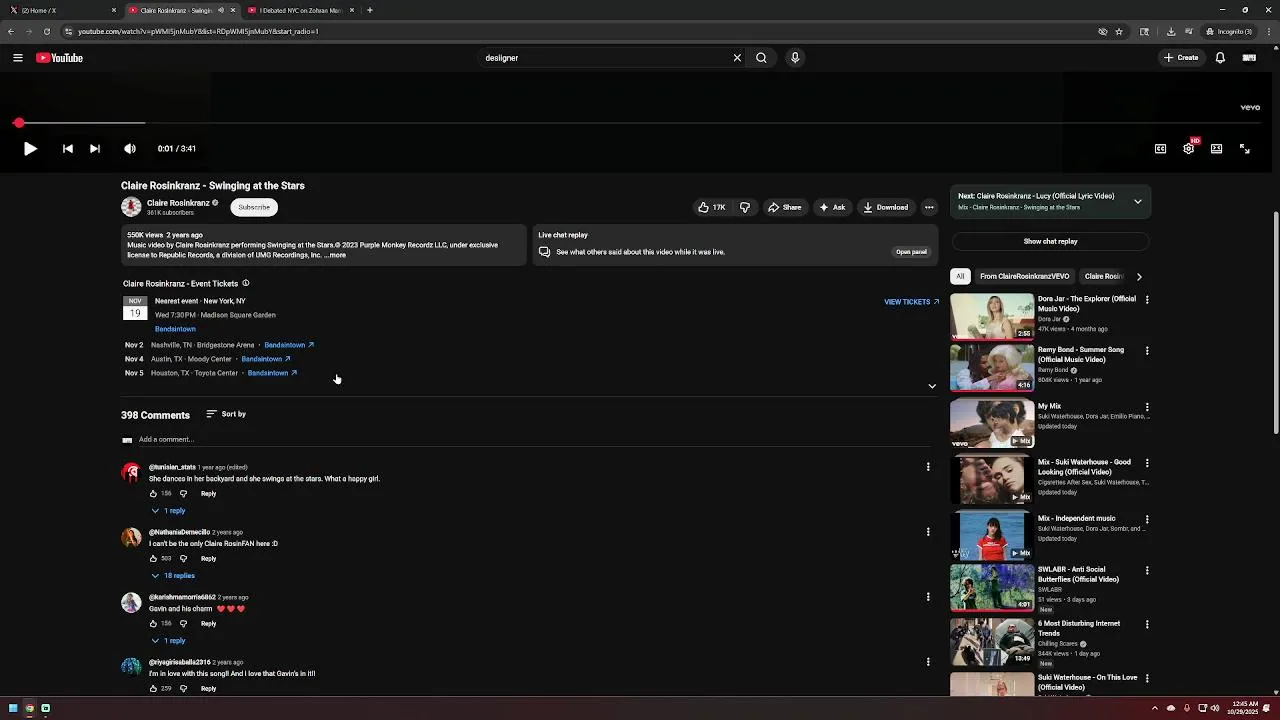Open VIEW TICKETS link
1280x720 pixels.
[x=911, y=301]
